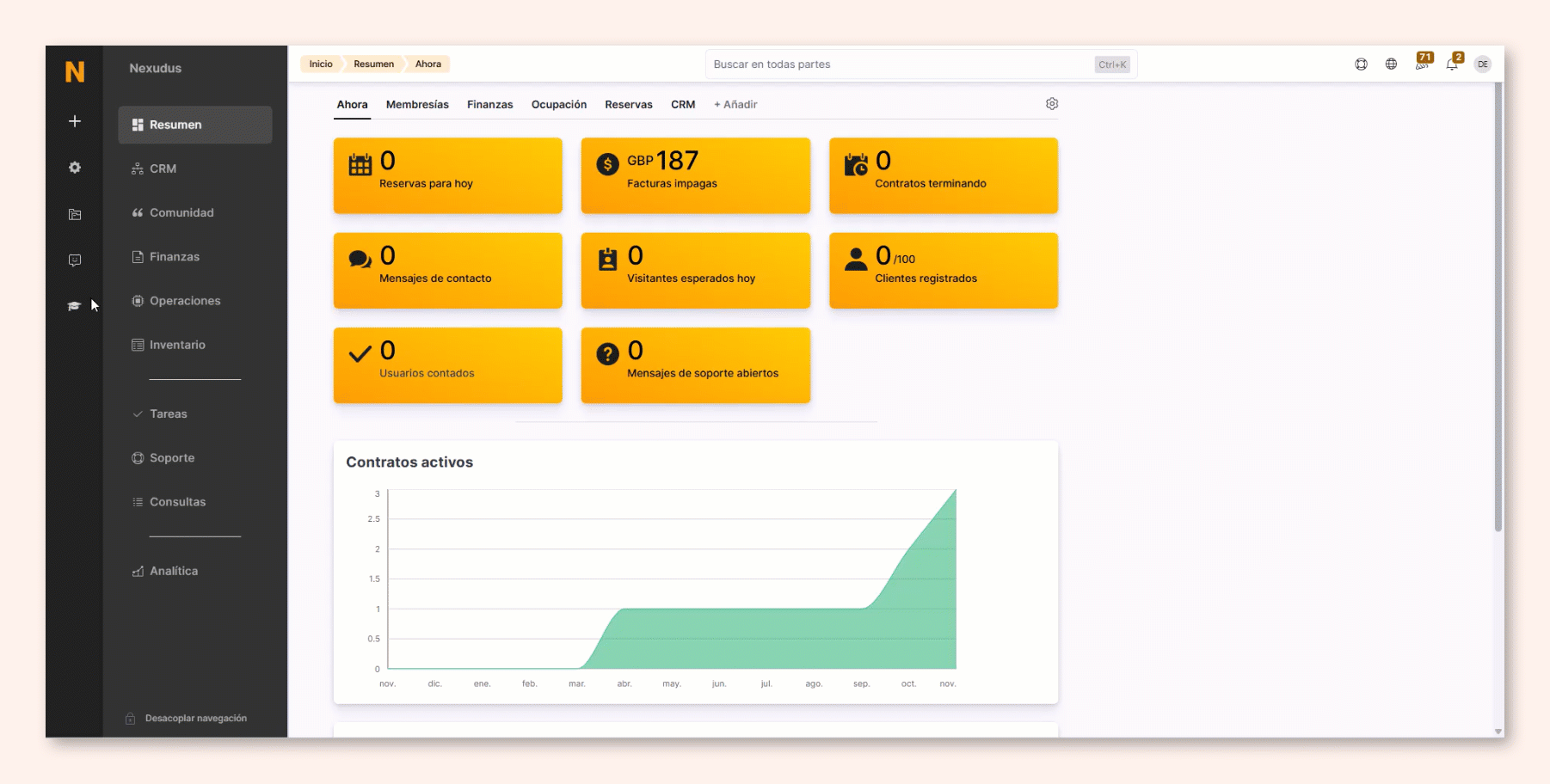Click the folder icon in the left rail
The width and height of the screenshot is (1550, 784).
(x=75, y=214)
